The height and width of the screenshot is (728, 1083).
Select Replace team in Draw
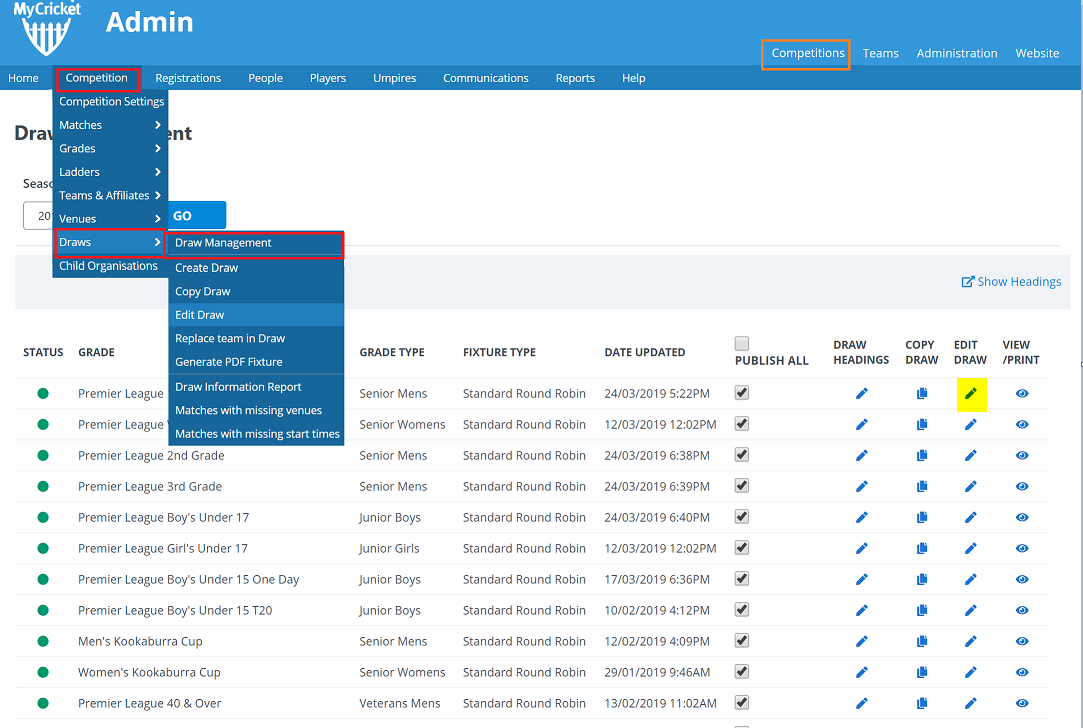click(x=256, y=338)
